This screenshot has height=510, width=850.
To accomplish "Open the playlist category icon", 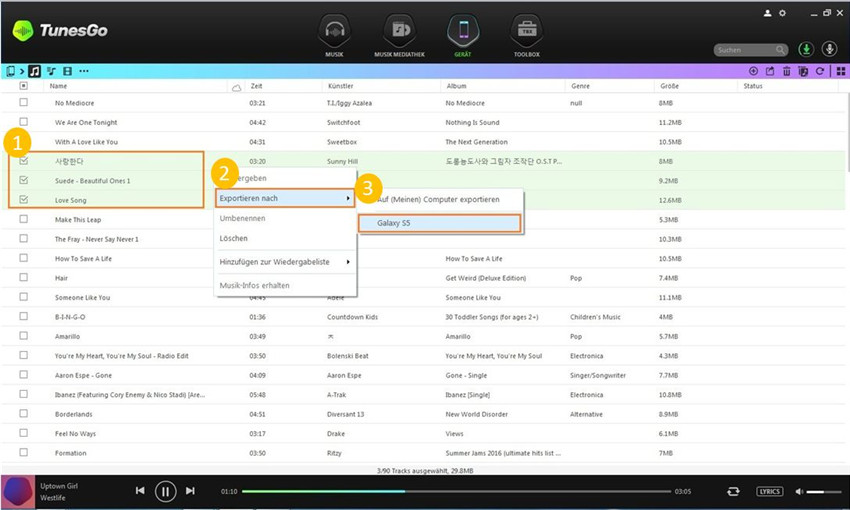I will tap(51, 71).
